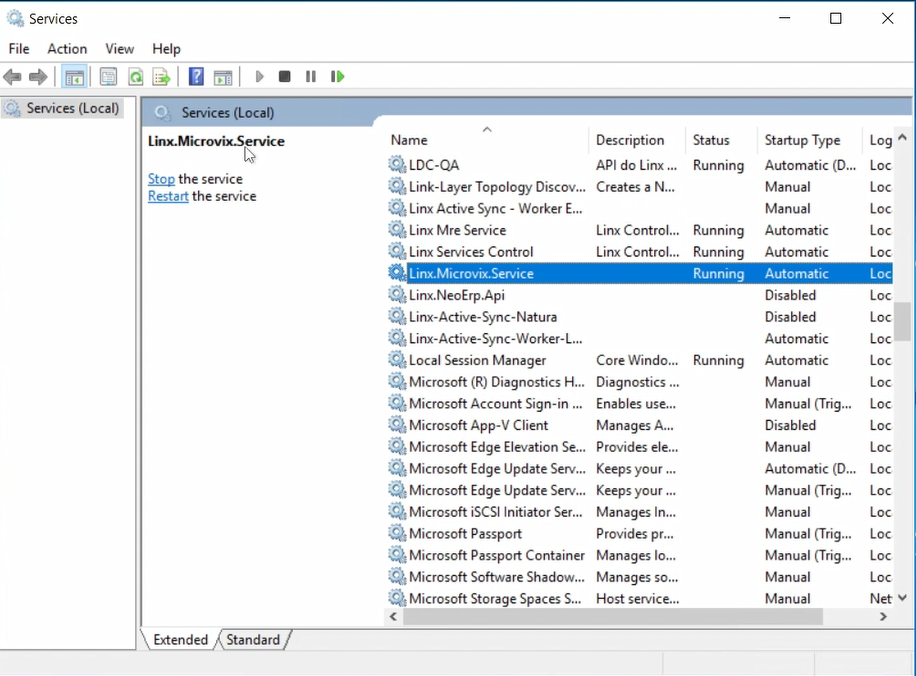This screenshot has height=676, width=916.
Task: Click the Show/Hide Console Tree toolbar icon
Action: tap(73, 77)
